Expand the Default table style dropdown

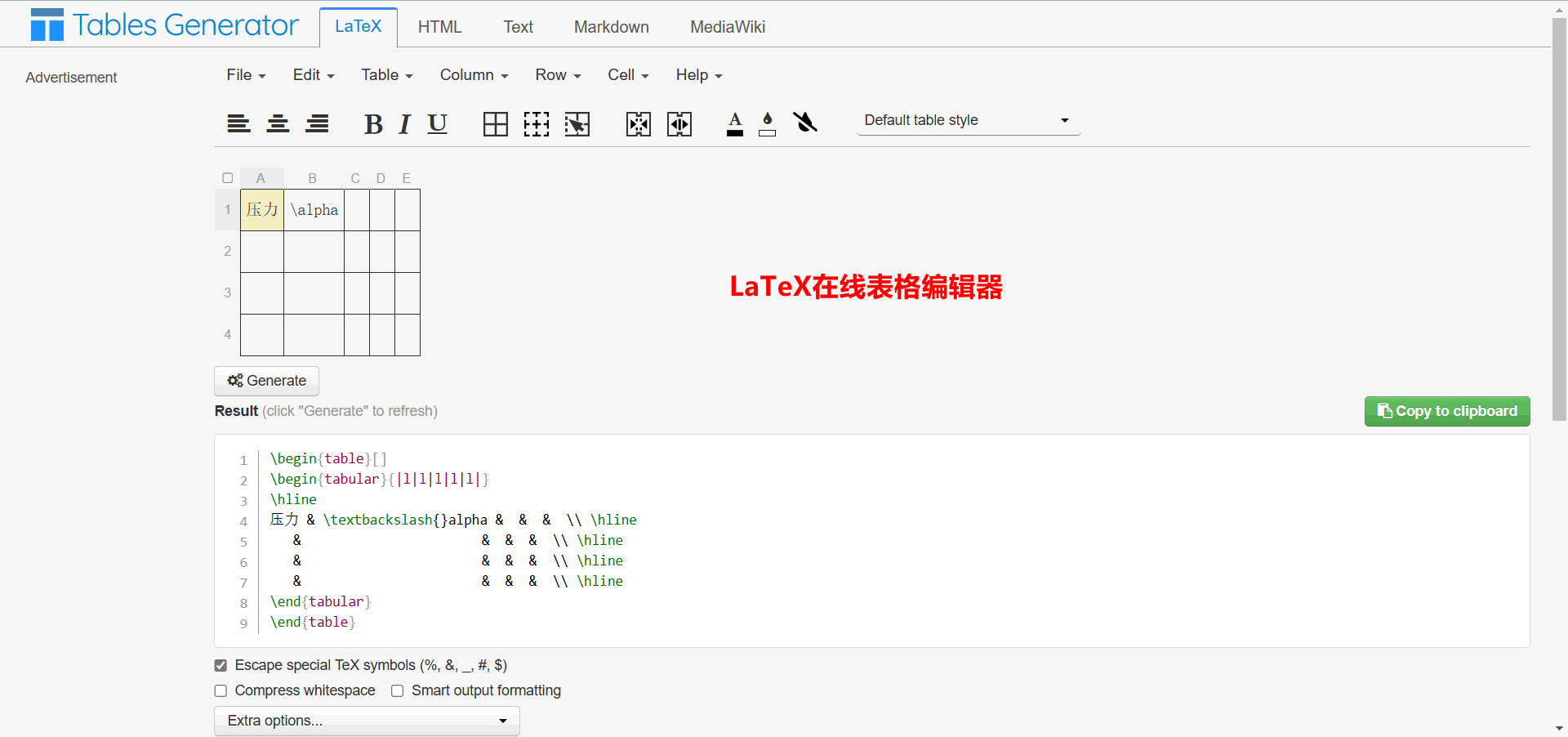(969, 120)
